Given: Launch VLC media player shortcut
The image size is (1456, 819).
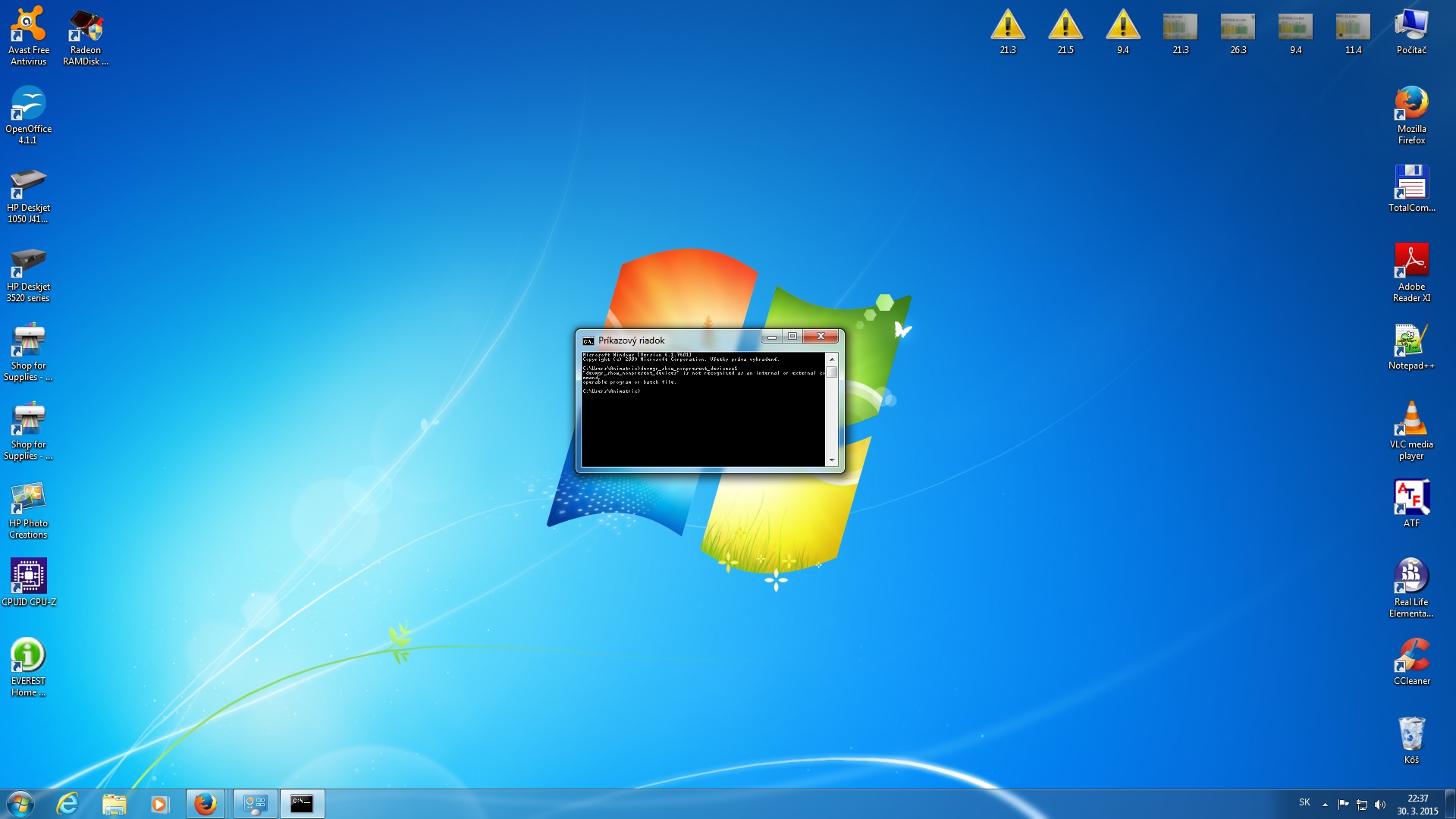Looking at the screenshot, I should click(x=1411, y=419).
